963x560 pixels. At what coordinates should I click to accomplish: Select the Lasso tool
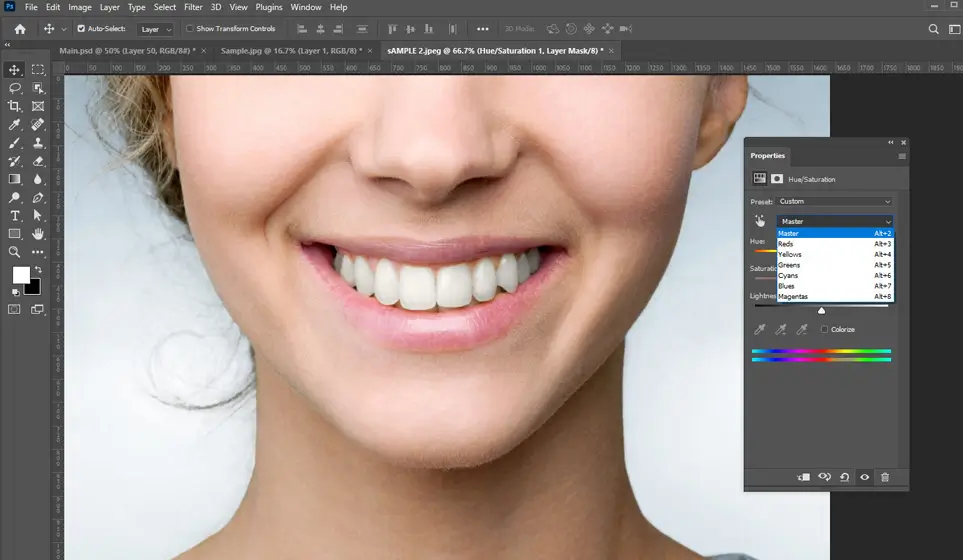pos(14,88)
